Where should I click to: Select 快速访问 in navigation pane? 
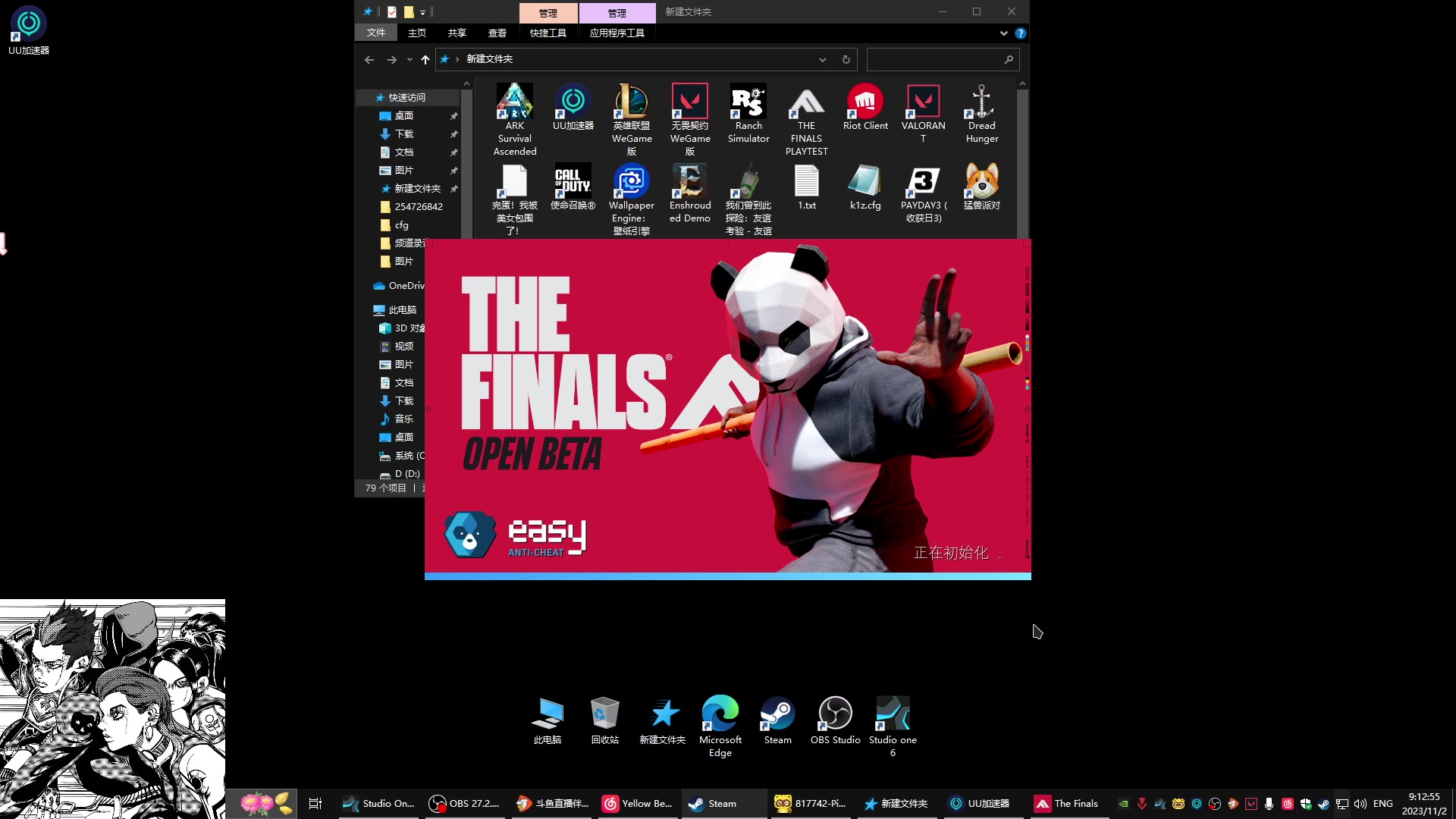[x=407, y=97]
